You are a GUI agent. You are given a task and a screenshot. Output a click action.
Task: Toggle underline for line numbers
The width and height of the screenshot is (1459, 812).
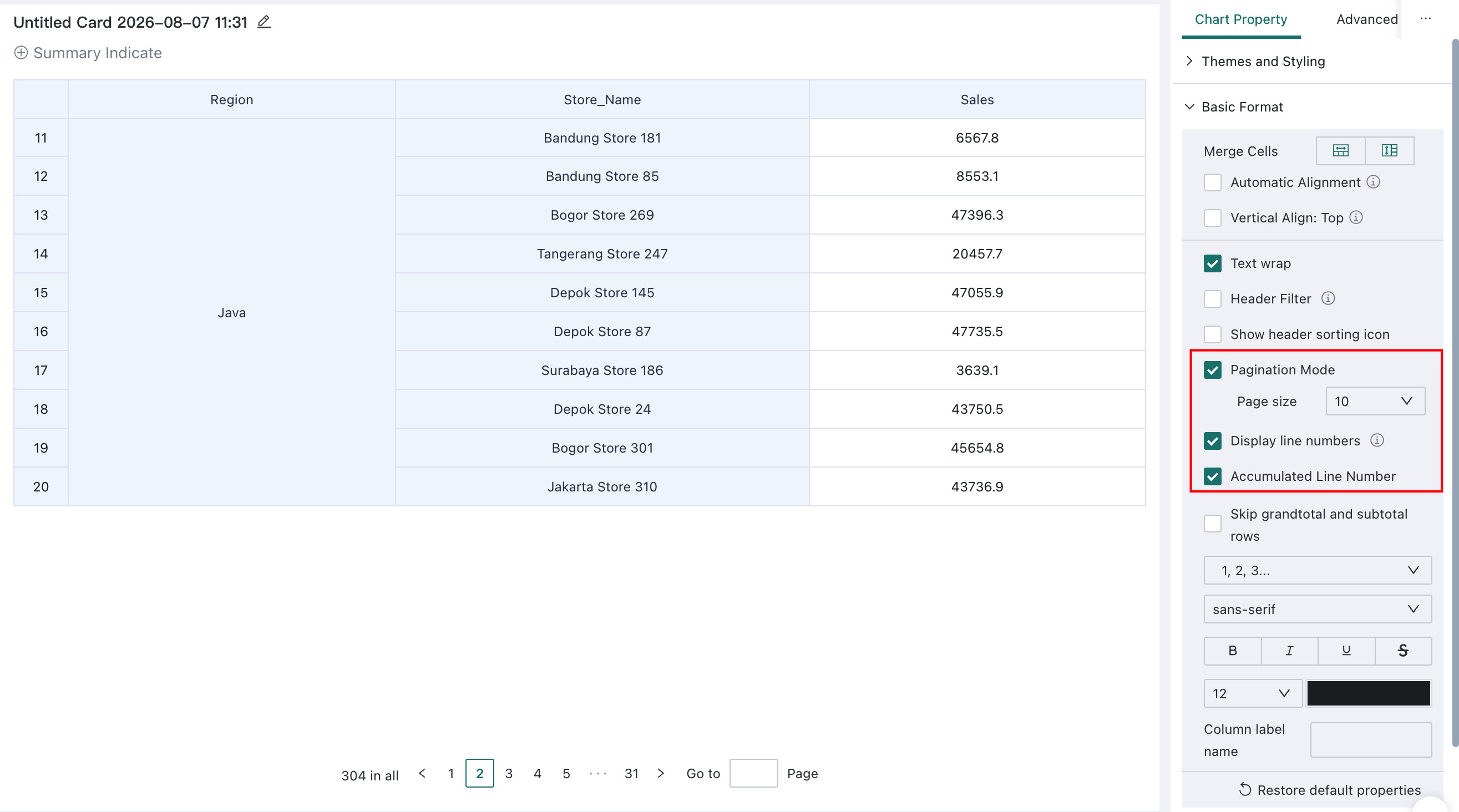[1346, 651]
